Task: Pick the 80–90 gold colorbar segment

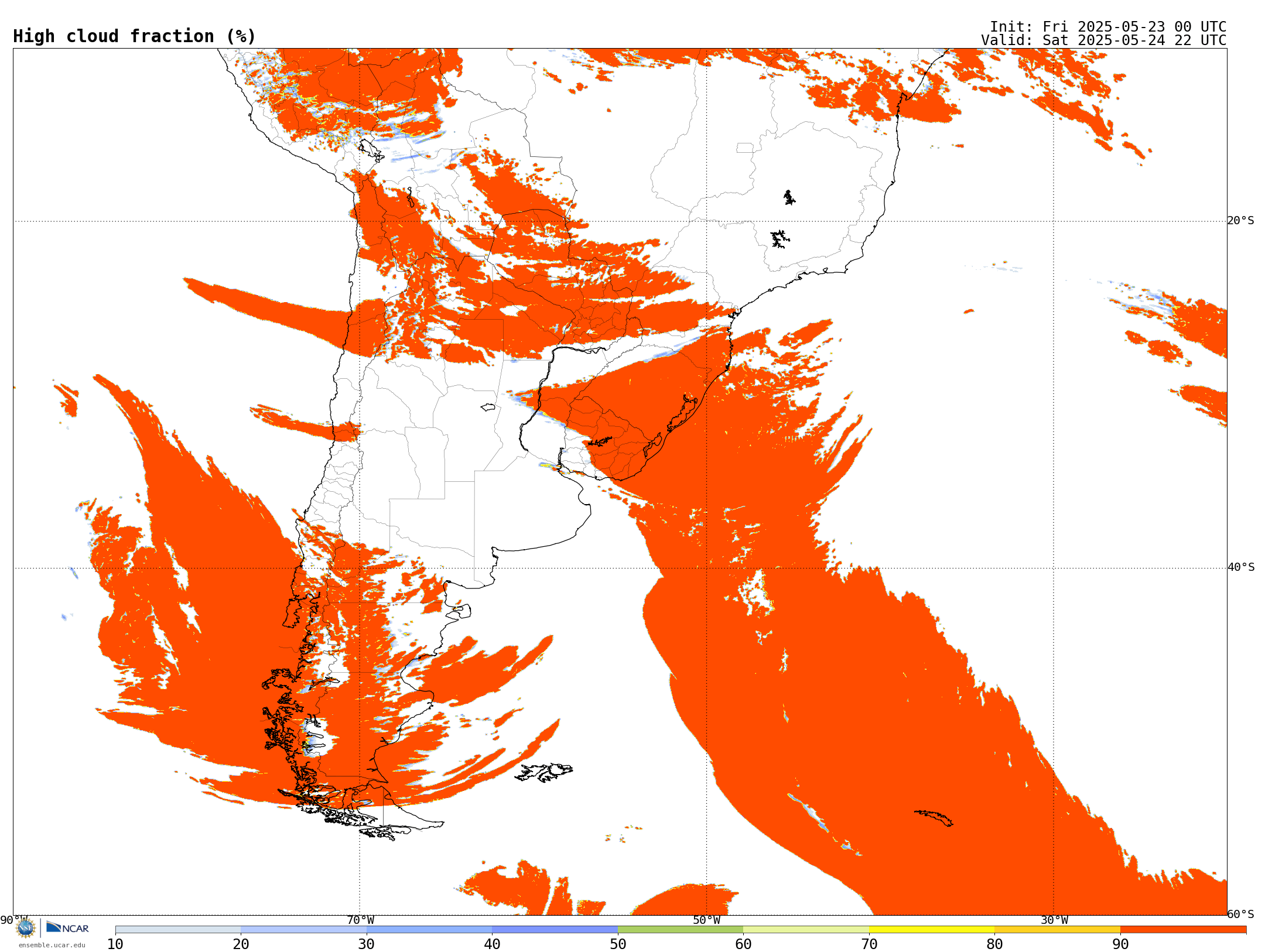Action: (1057, 930)
